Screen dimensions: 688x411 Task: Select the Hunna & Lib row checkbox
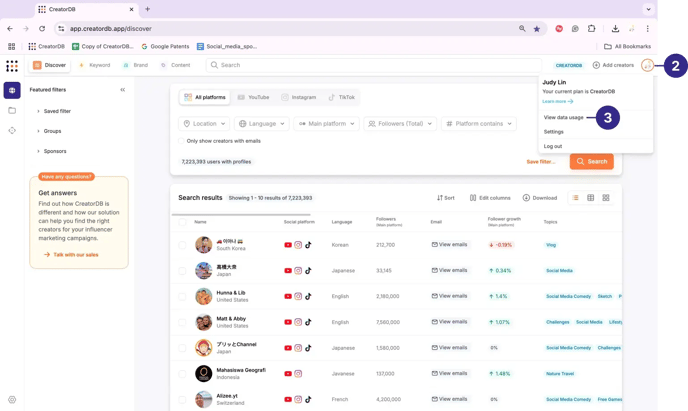coord(182,297)
